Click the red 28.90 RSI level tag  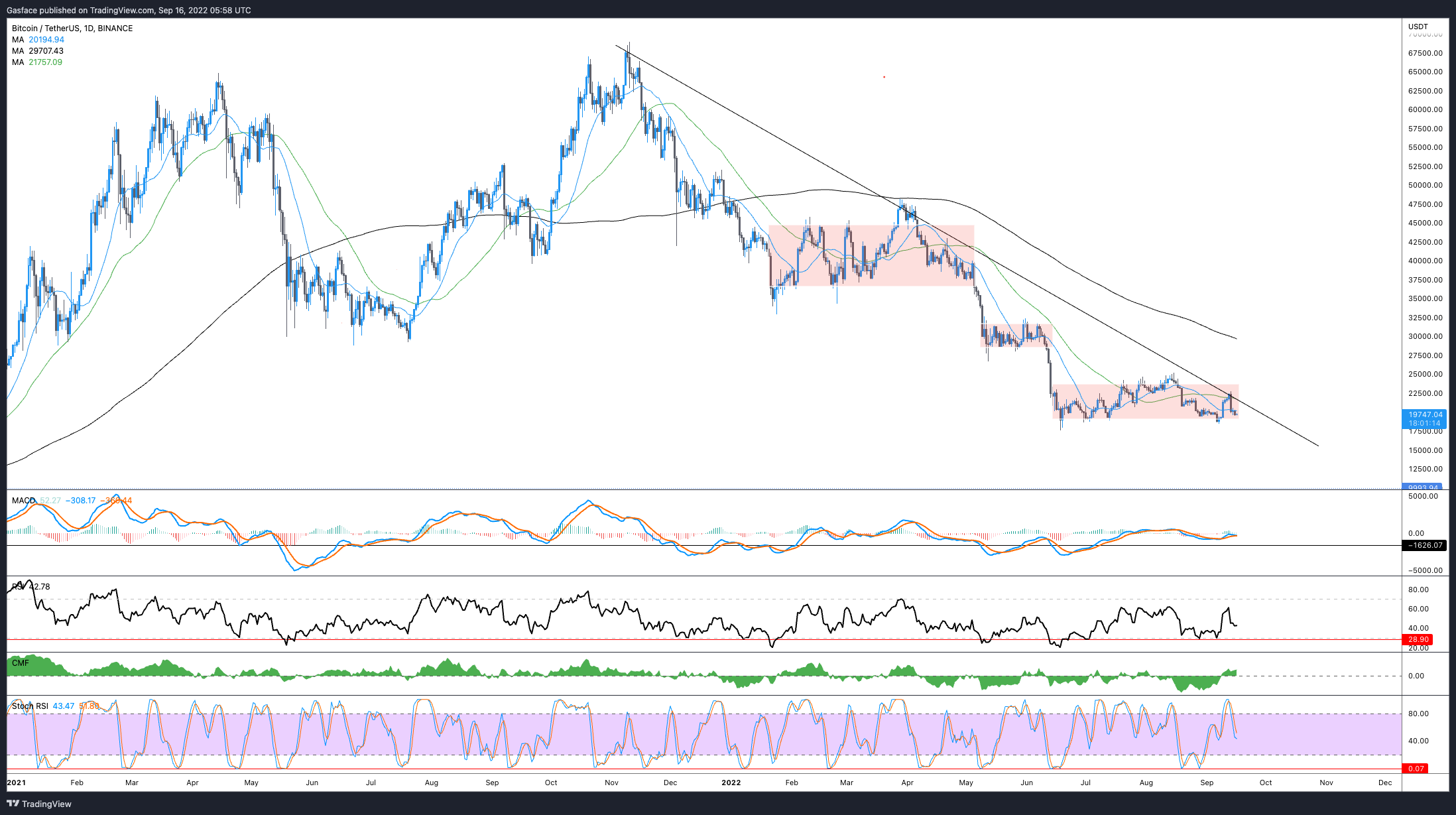[x=1418, y=640]
